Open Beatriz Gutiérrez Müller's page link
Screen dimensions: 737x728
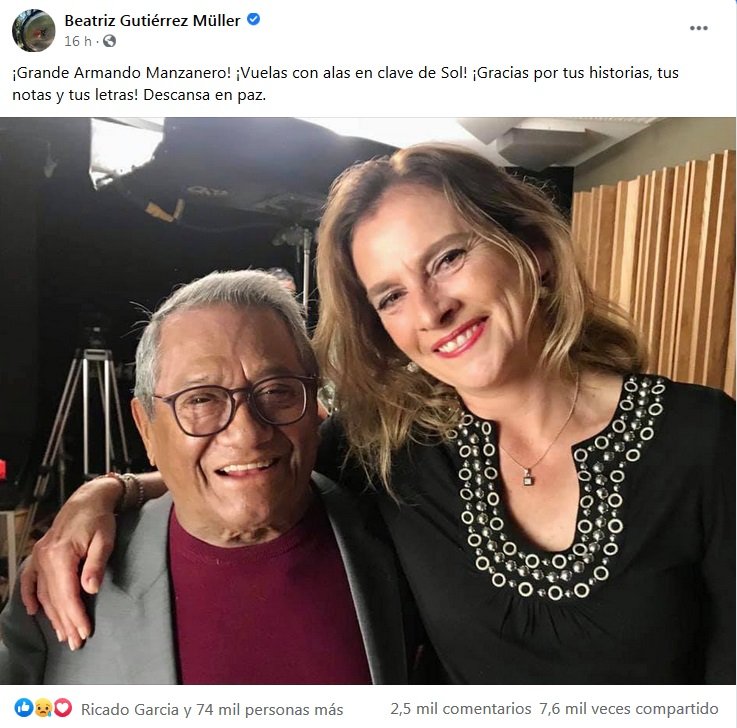coord(154,20)
